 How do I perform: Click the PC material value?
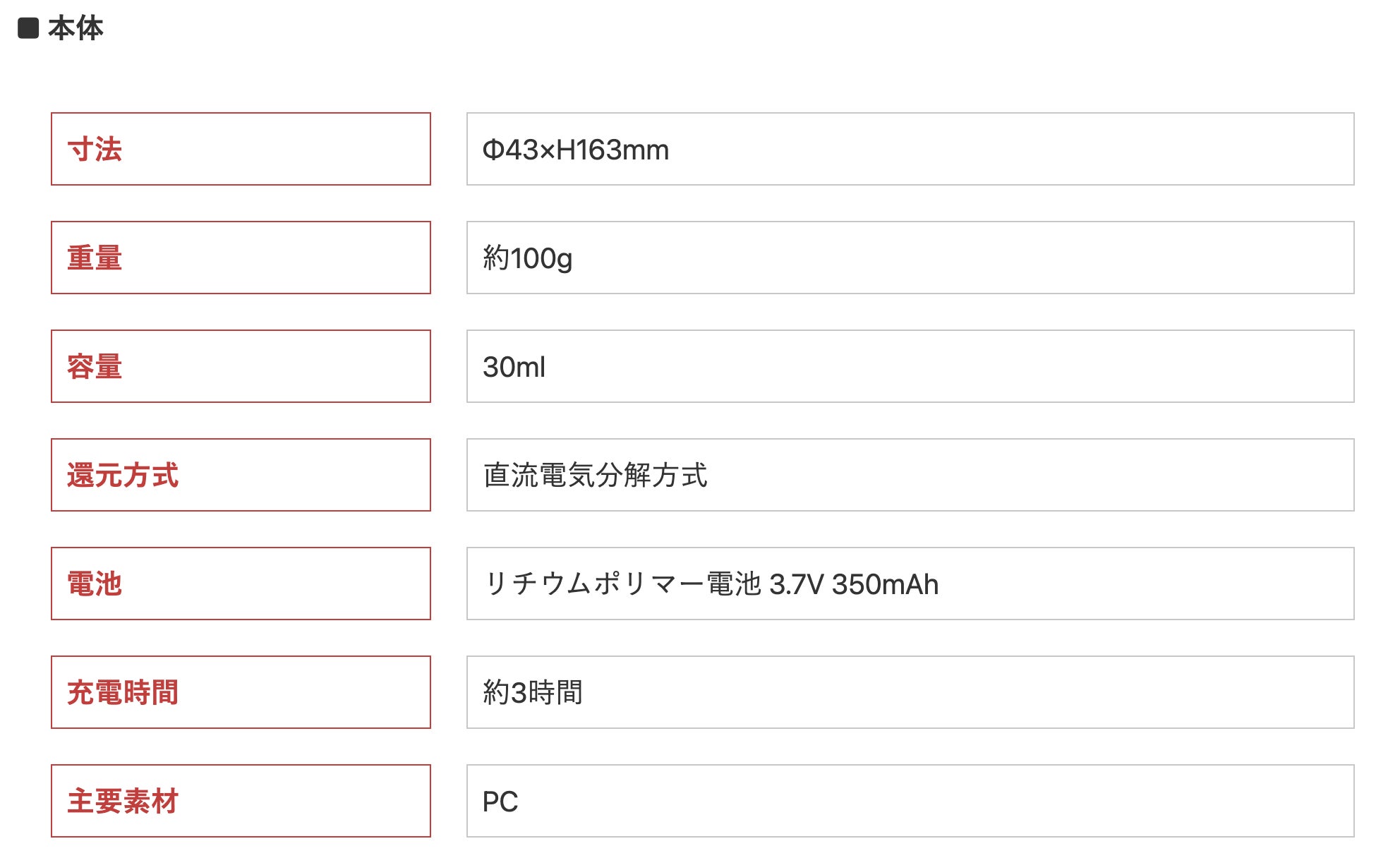(x=500, y=802)
